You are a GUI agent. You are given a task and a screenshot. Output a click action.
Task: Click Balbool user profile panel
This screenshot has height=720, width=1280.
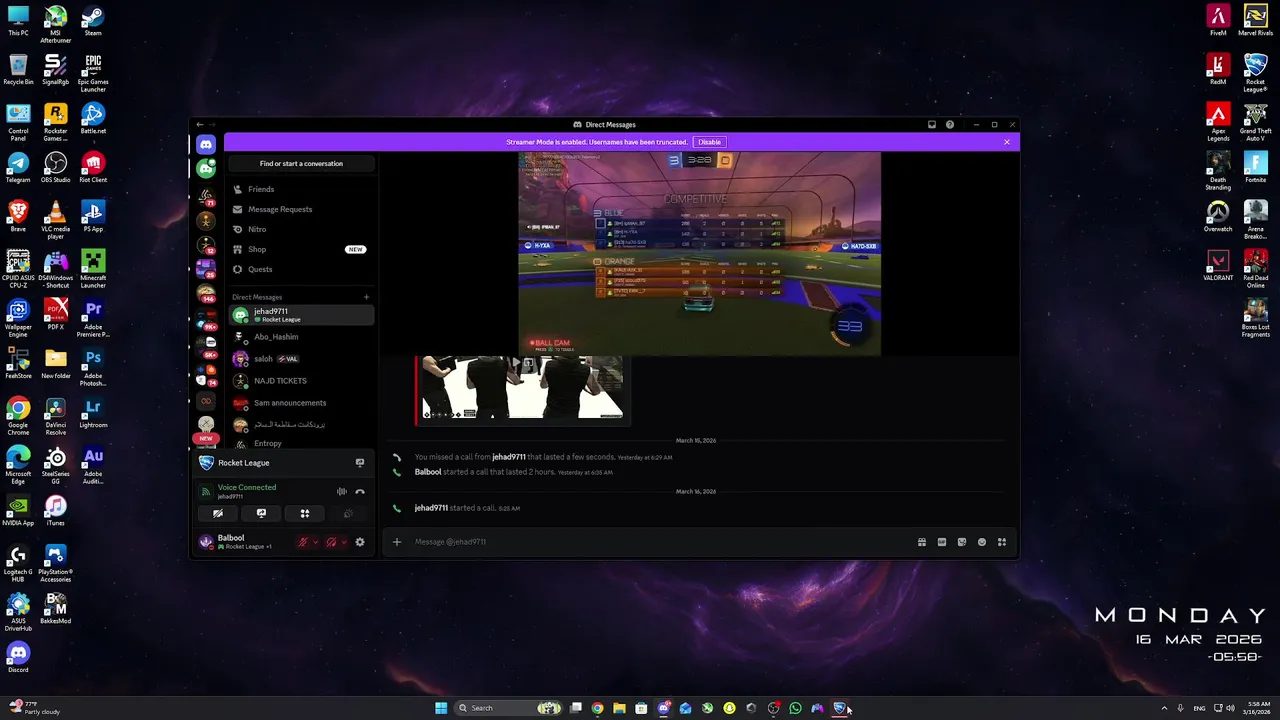[245, 542]
